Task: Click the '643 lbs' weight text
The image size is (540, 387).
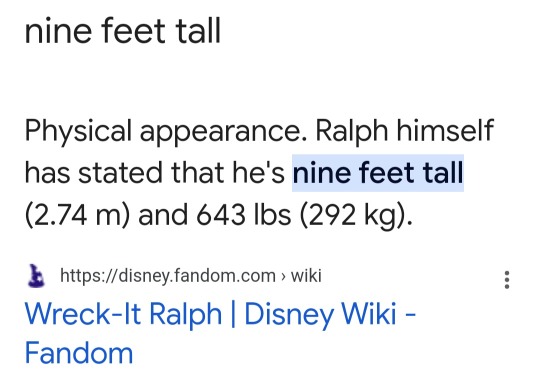Action: click(x=244, y=215)
